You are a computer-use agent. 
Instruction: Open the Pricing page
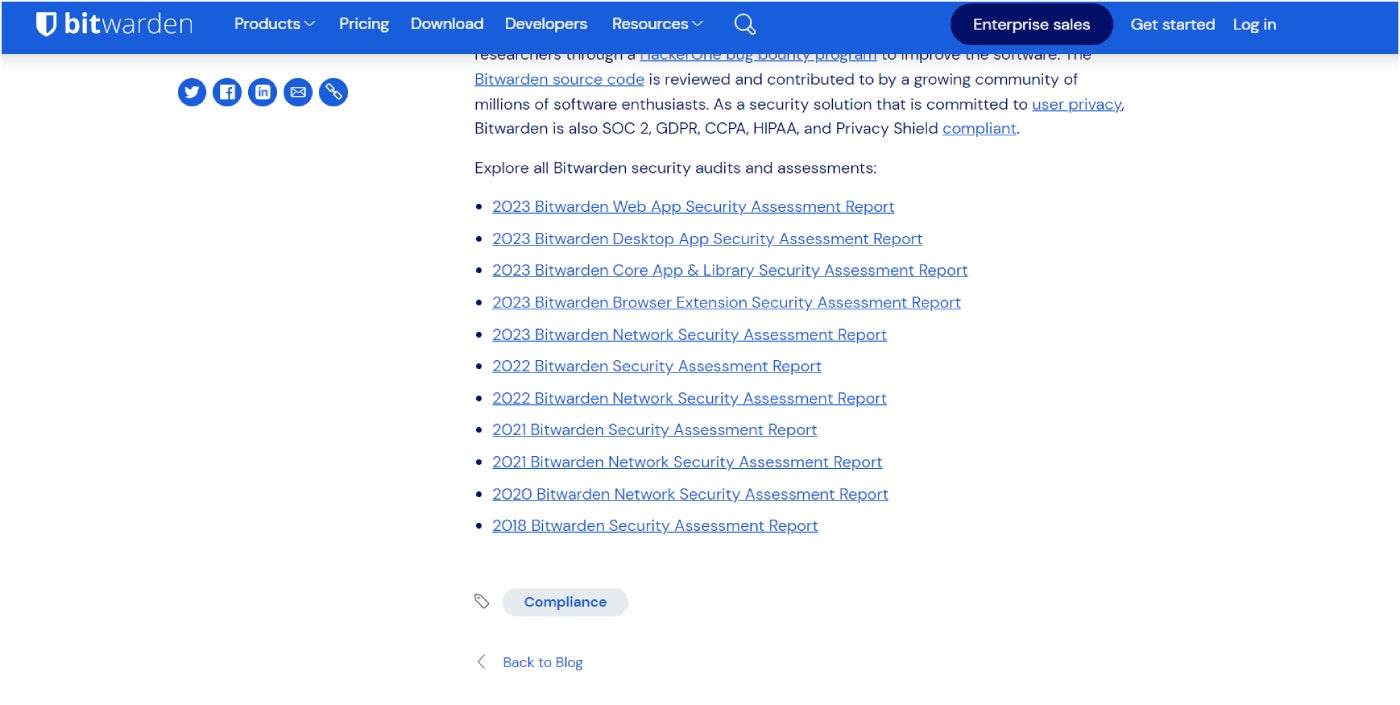[x=364, y=24]
